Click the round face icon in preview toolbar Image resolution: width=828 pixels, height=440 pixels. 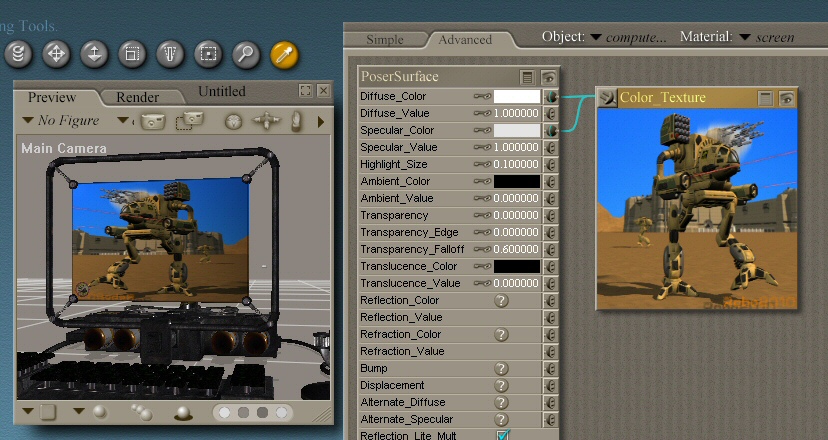tap(233, 121)
